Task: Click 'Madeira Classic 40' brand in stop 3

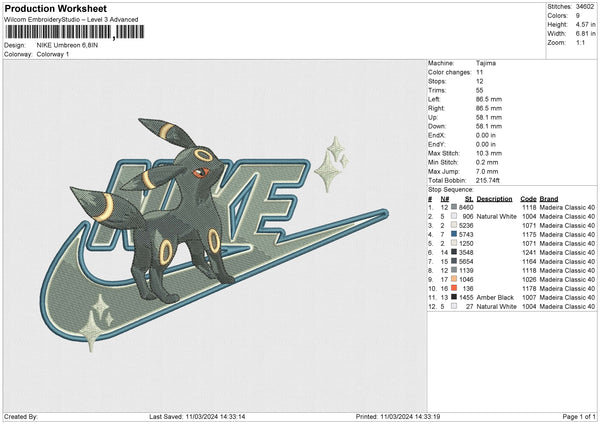Action: pos(567,225)
